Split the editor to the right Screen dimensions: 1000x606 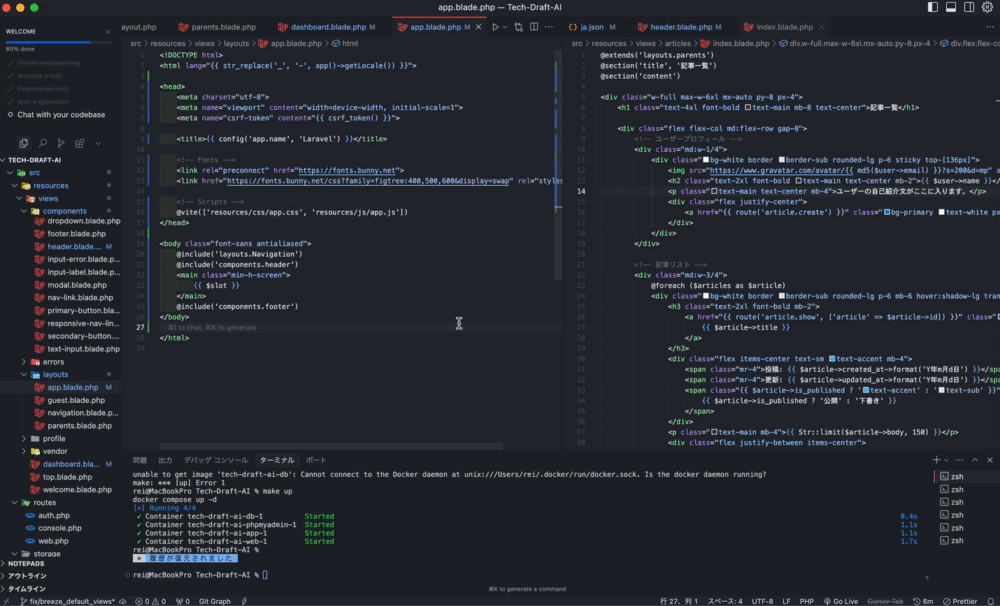[x=534, y=27]
